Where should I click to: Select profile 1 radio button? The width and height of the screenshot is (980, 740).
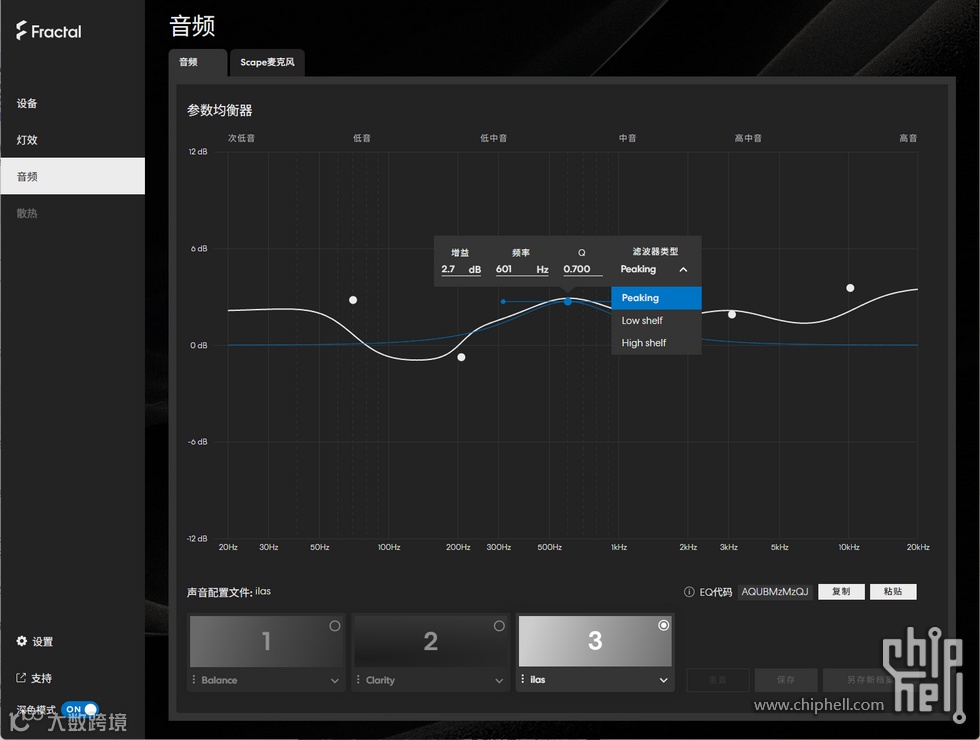point(335,626)
